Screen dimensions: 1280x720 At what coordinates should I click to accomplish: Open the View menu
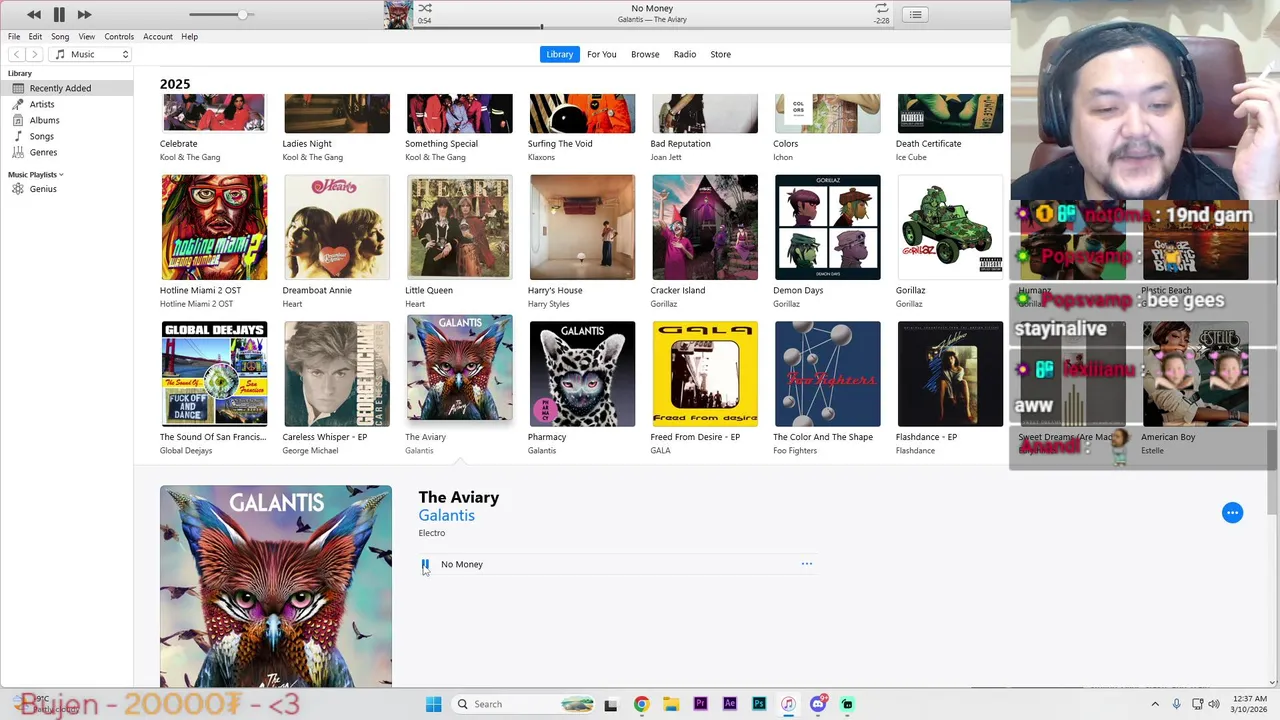87,36
